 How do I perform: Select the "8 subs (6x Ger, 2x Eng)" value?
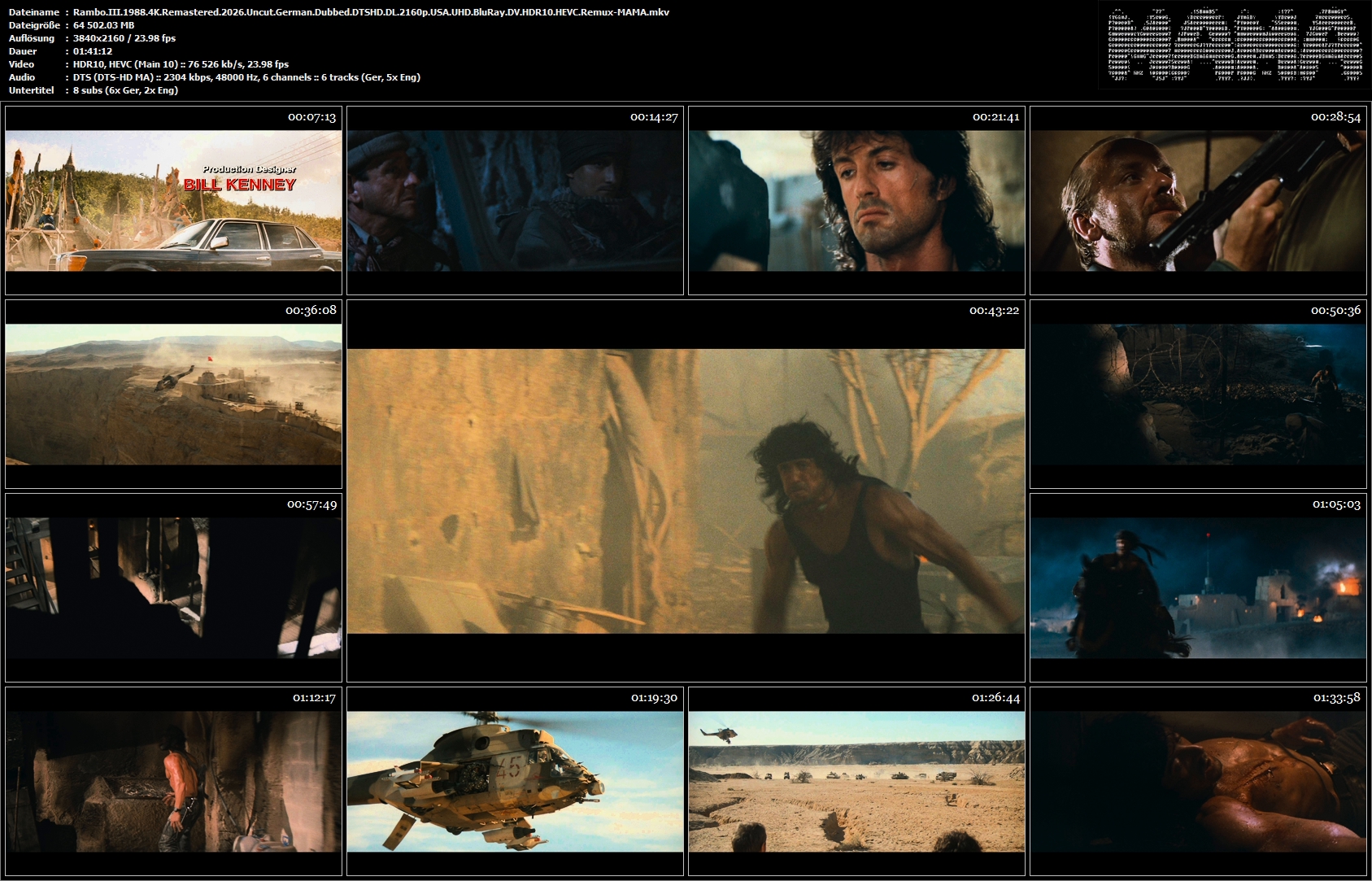click(x=126, y=90)
